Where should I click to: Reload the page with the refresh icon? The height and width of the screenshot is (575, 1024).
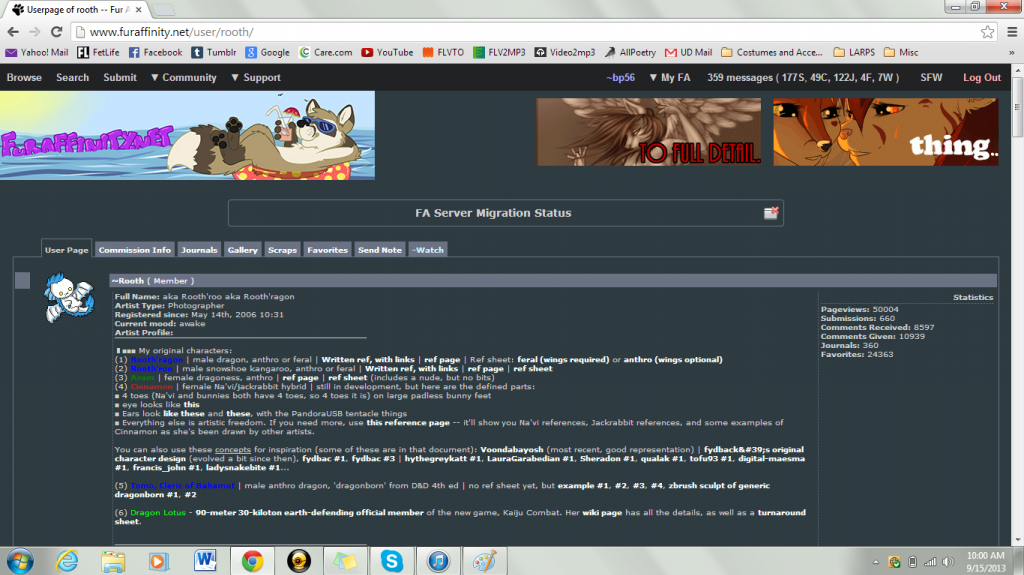pyautogui.click(x=57, y=32)
